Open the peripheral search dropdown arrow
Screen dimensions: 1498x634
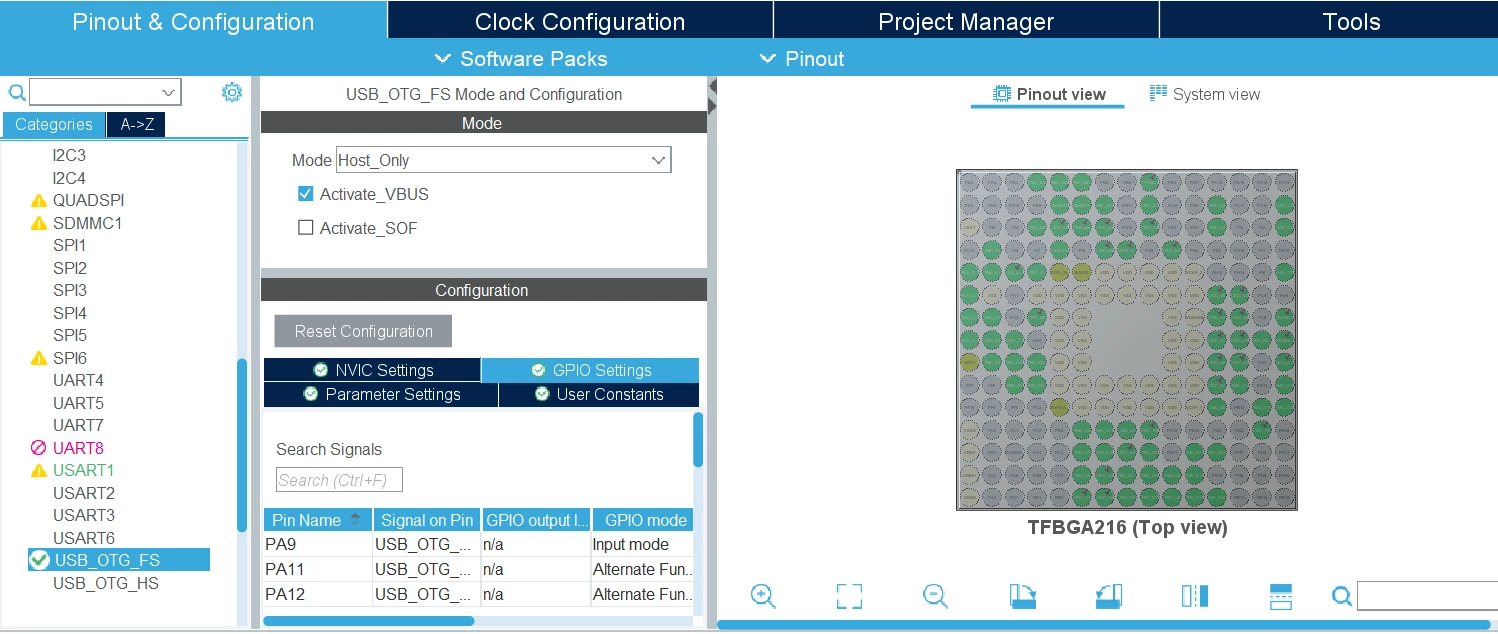pos(169,93)
